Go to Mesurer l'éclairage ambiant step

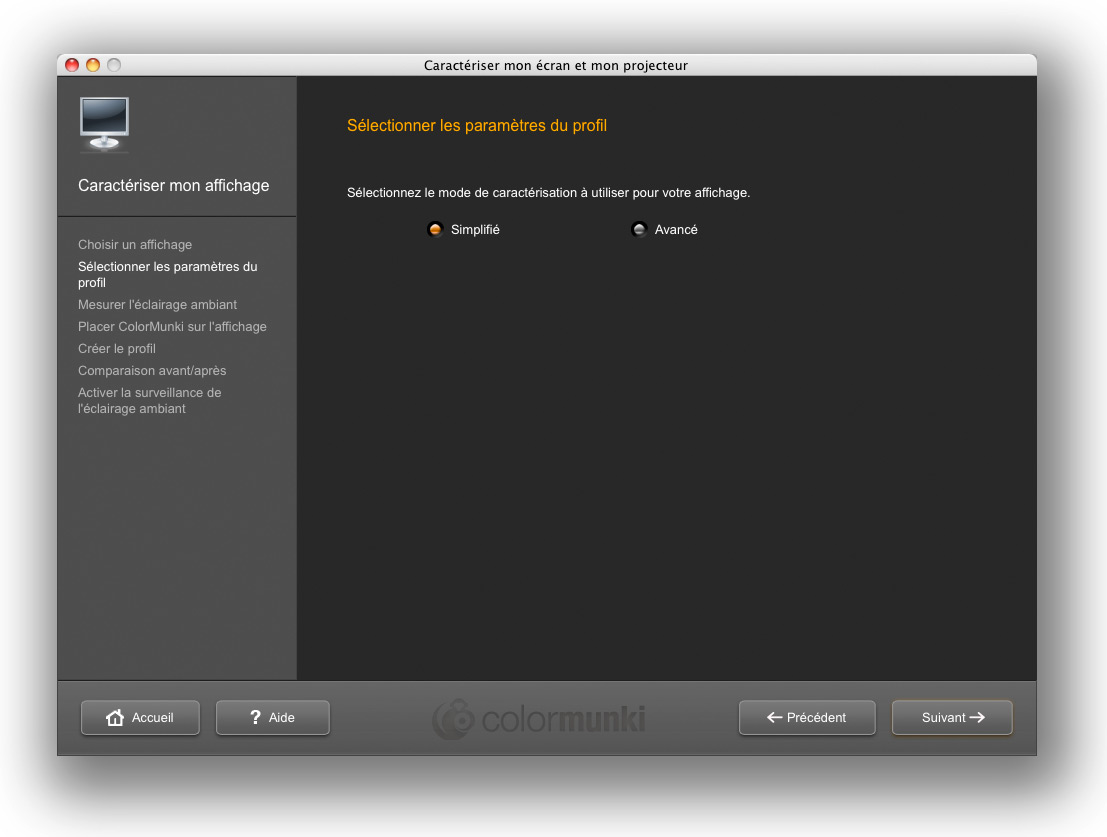pyautogui.click(x=157, y=304)
